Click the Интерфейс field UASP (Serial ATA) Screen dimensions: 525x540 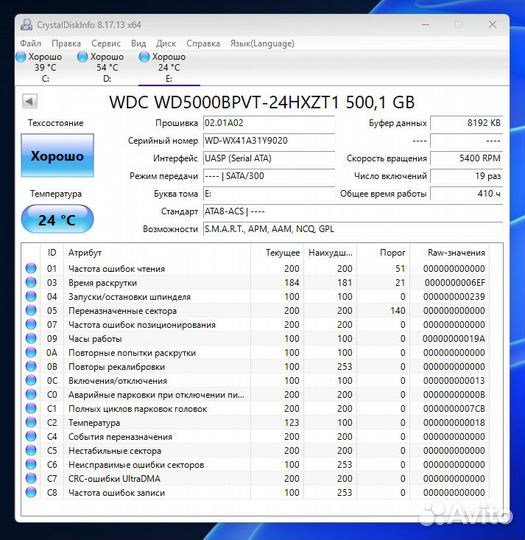269,158
